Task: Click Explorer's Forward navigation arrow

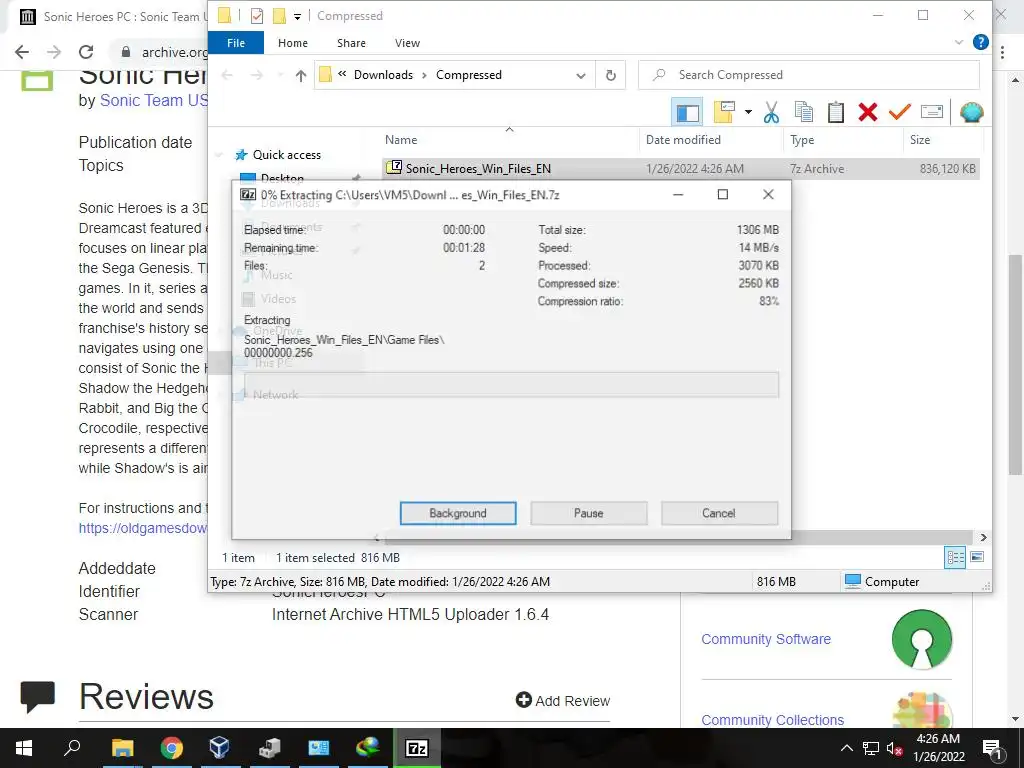Action: click(x=257, y=75)
